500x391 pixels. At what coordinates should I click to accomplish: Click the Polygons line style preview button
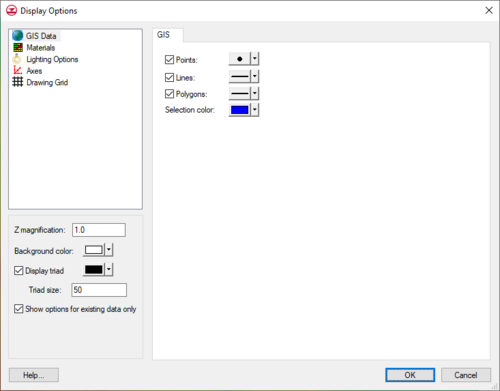click(x=240, y=93)
